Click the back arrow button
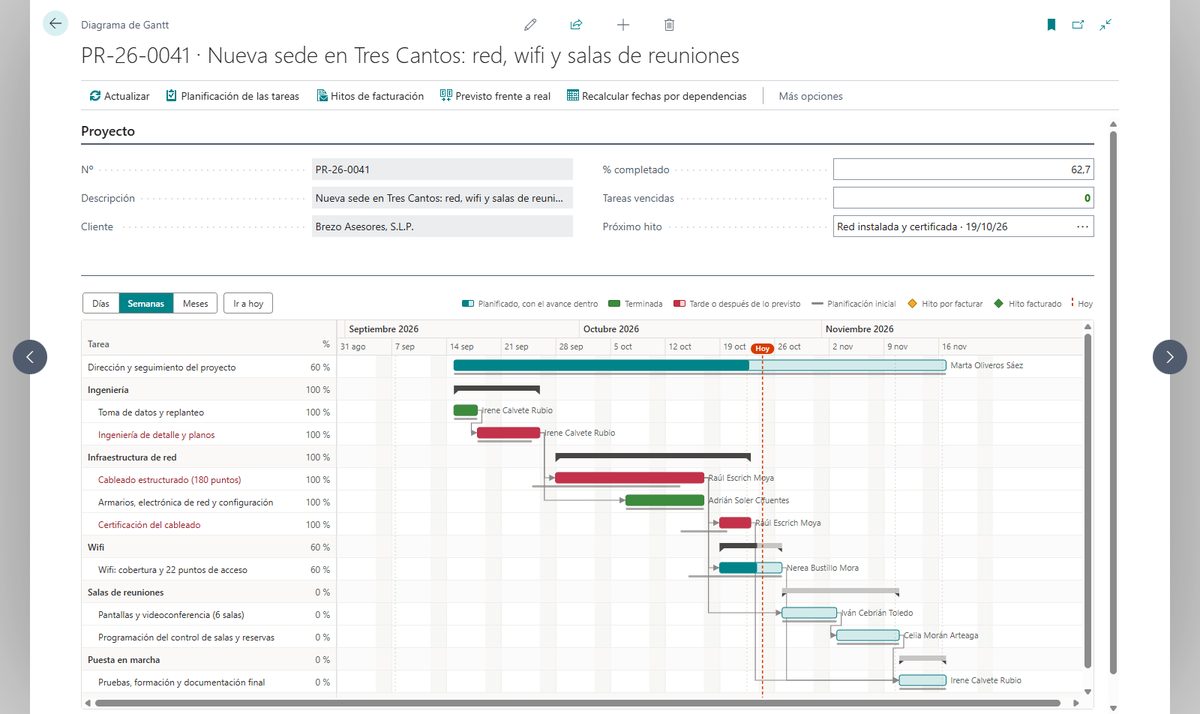1200x714 pixels. pyautogui.click(x=55, y=24)
